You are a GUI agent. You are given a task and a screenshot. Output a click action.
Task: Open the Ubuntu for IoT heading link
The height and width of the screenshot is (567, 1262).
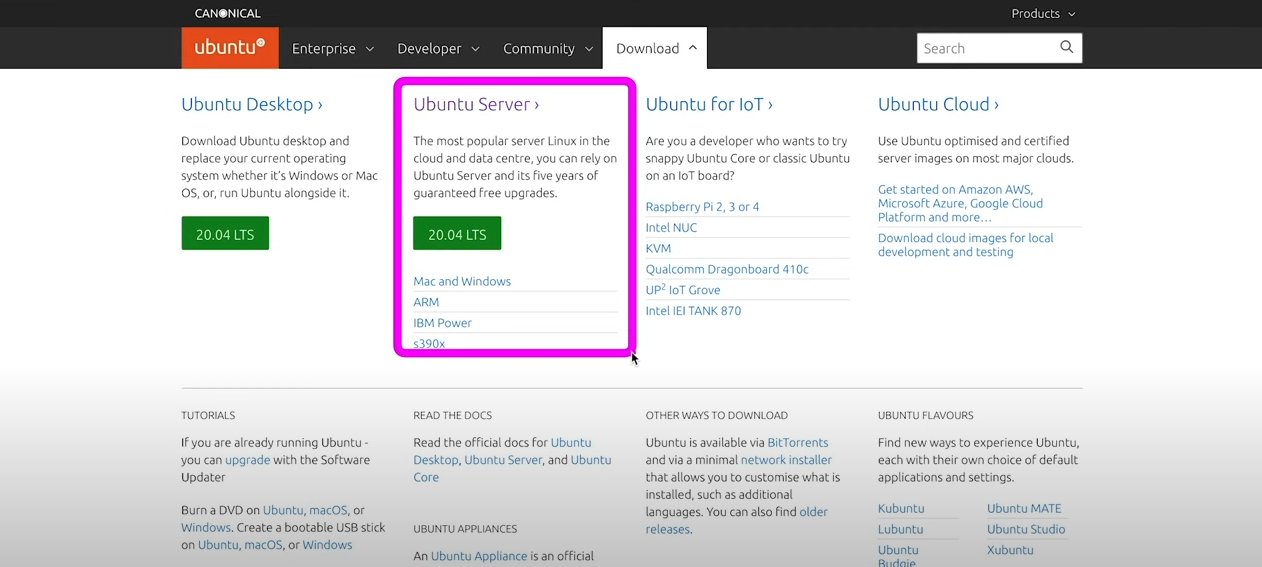click(709, 104)
